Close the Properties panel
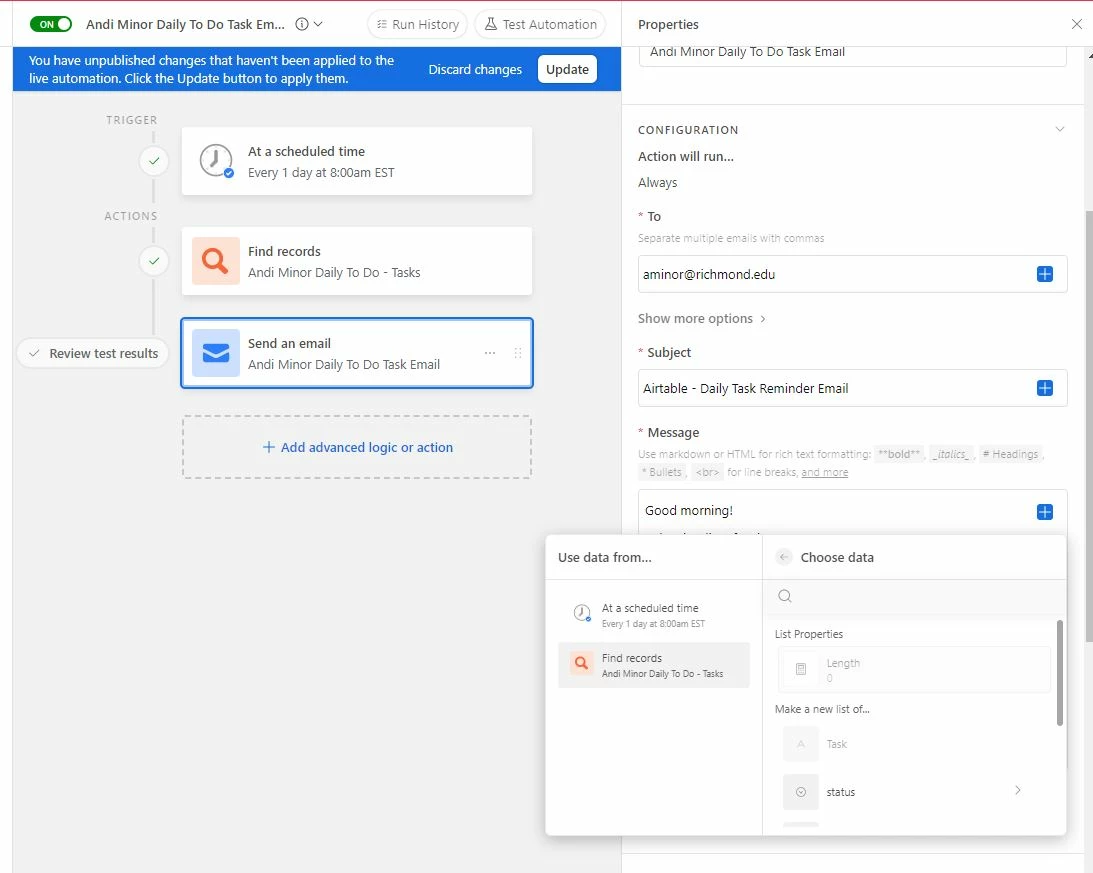Image resolution: width=1093 pixels, height=873 pixels. point(1076,24)
